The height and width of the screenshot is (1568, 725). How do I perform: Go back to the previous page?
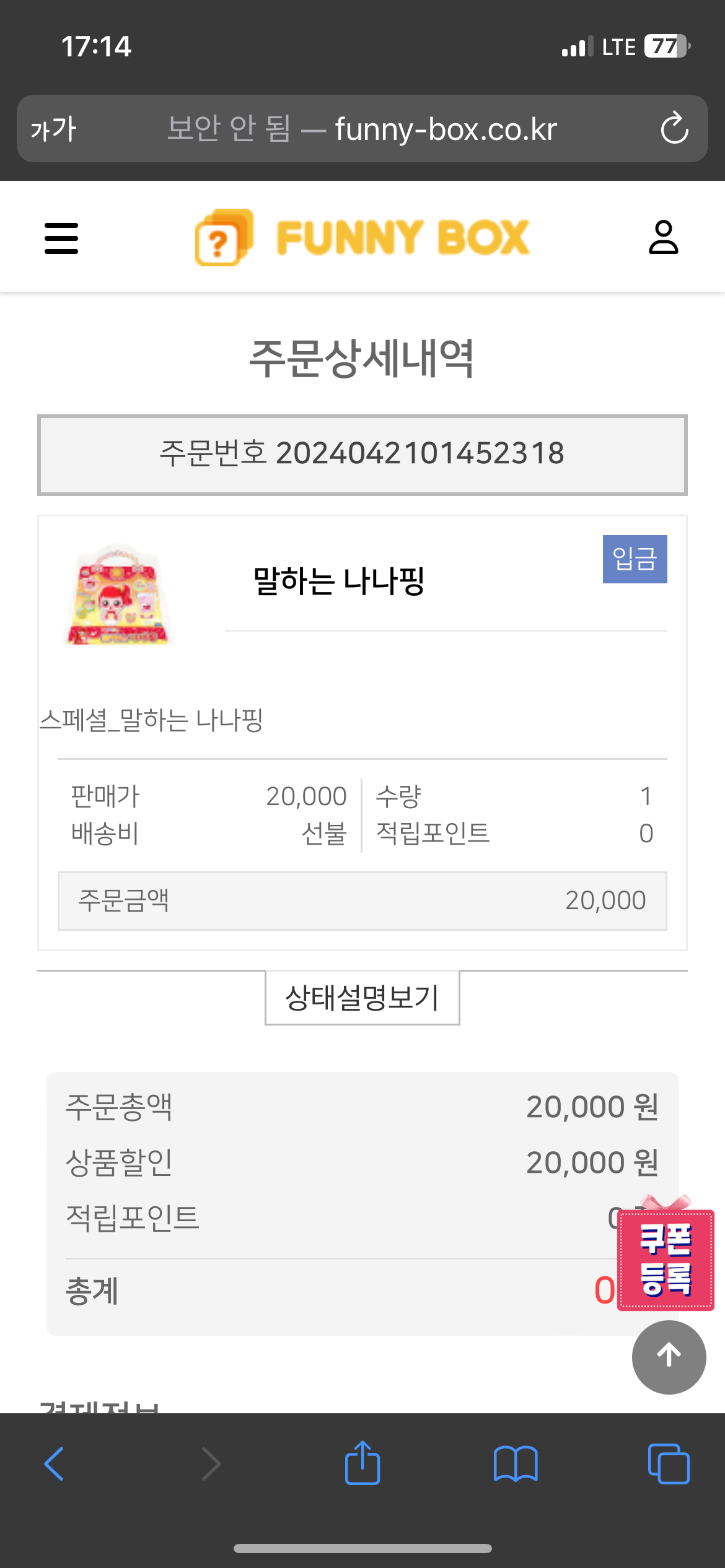(x=55, y=1464)
